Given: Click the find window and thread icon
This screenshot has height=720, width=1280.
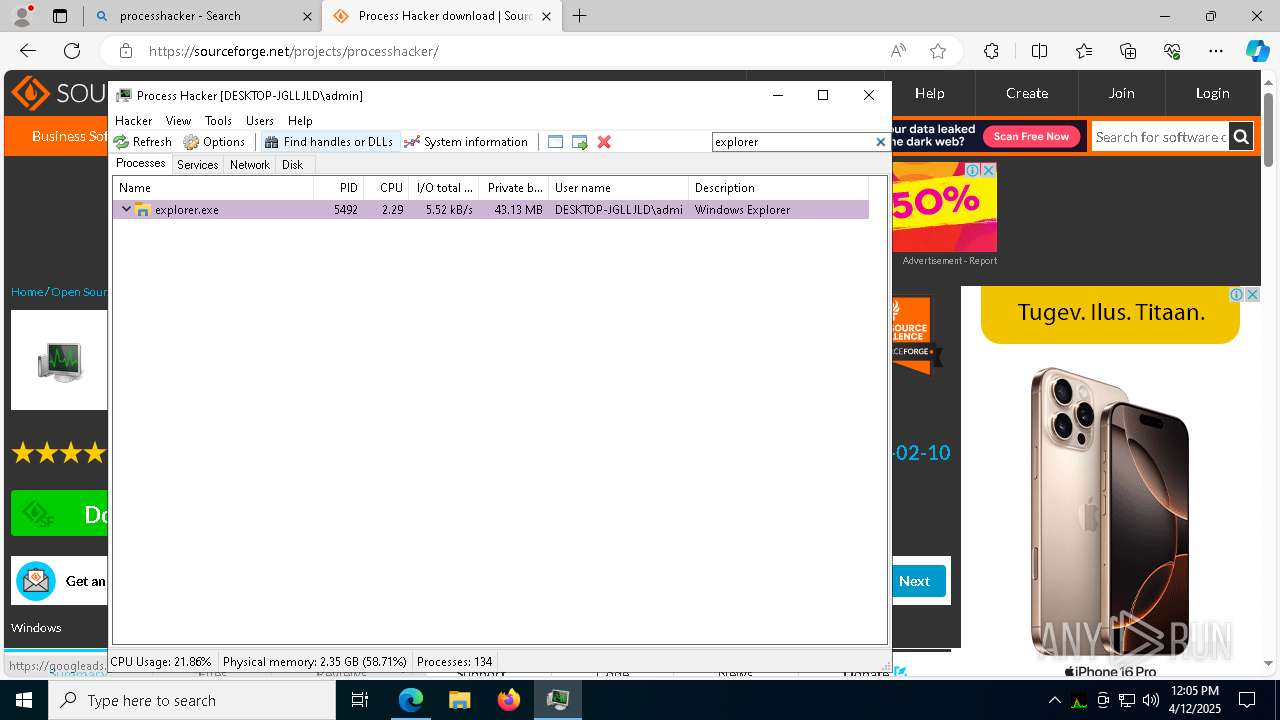Looking at the screenshot, I should click(580, 142).
